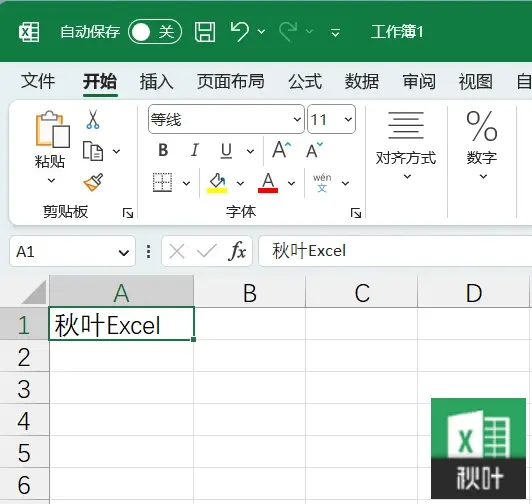This screenshot has width=532, height=504.
Task: Confirm cell entry with the checkmark icon
Action: pyautogui.click(x=207, y=251)
